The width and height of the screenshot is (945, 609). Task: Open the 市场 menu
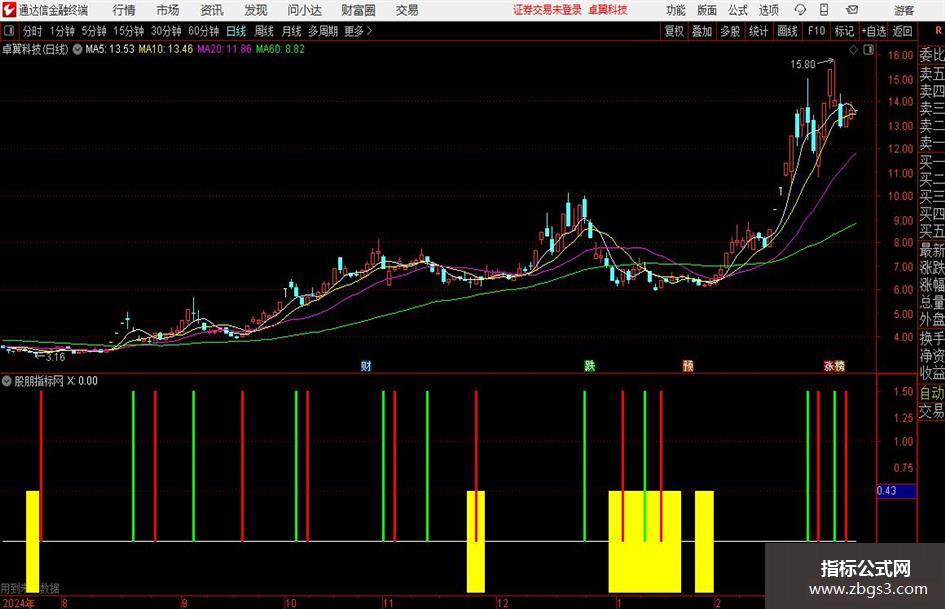pyautogui.click(x=168, y=10)
